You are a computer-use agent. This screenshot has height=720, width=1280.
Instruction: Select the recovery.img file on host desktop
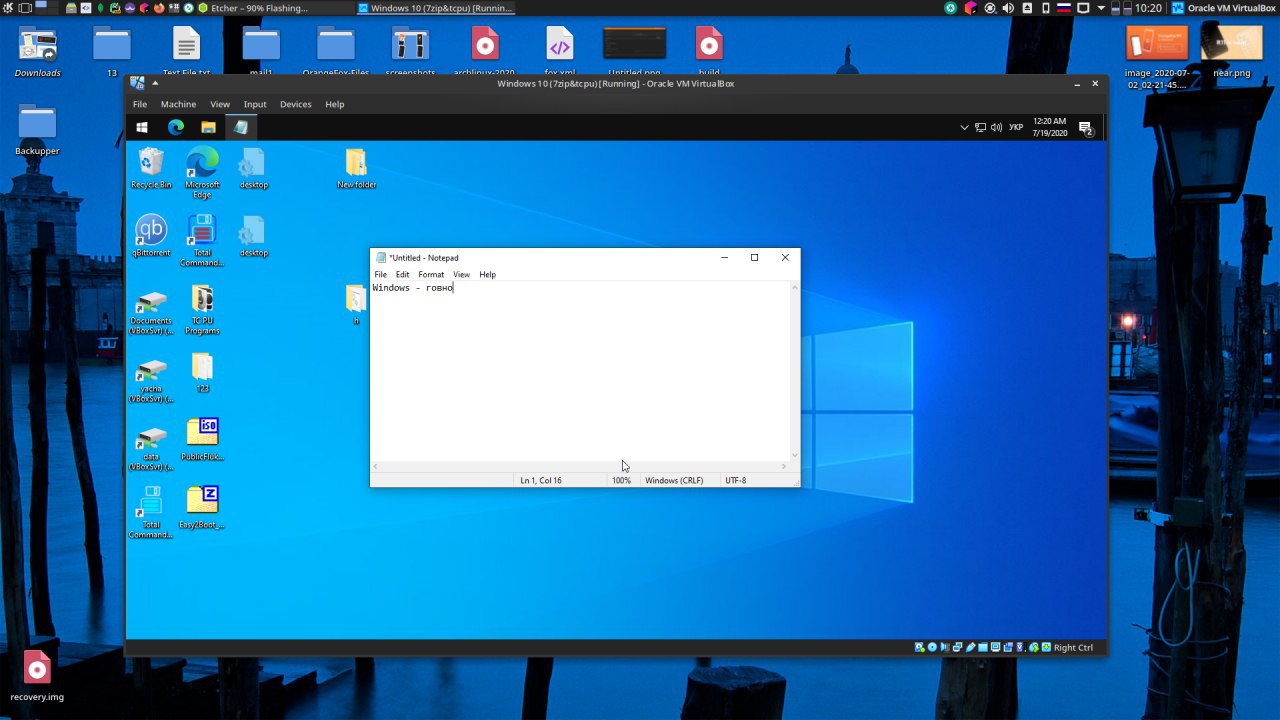tap(37, 675)
